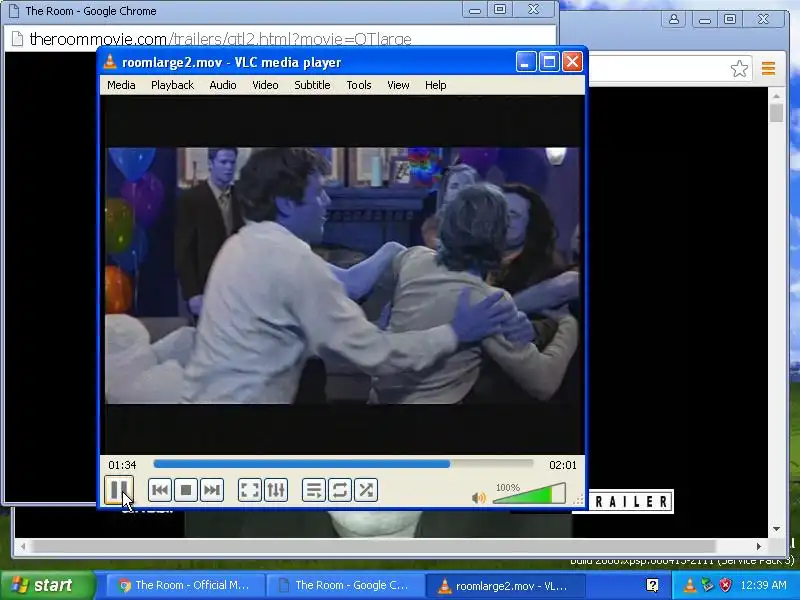Click total duration 02:01 label
800x600 pixels.
tap(563, 465)
